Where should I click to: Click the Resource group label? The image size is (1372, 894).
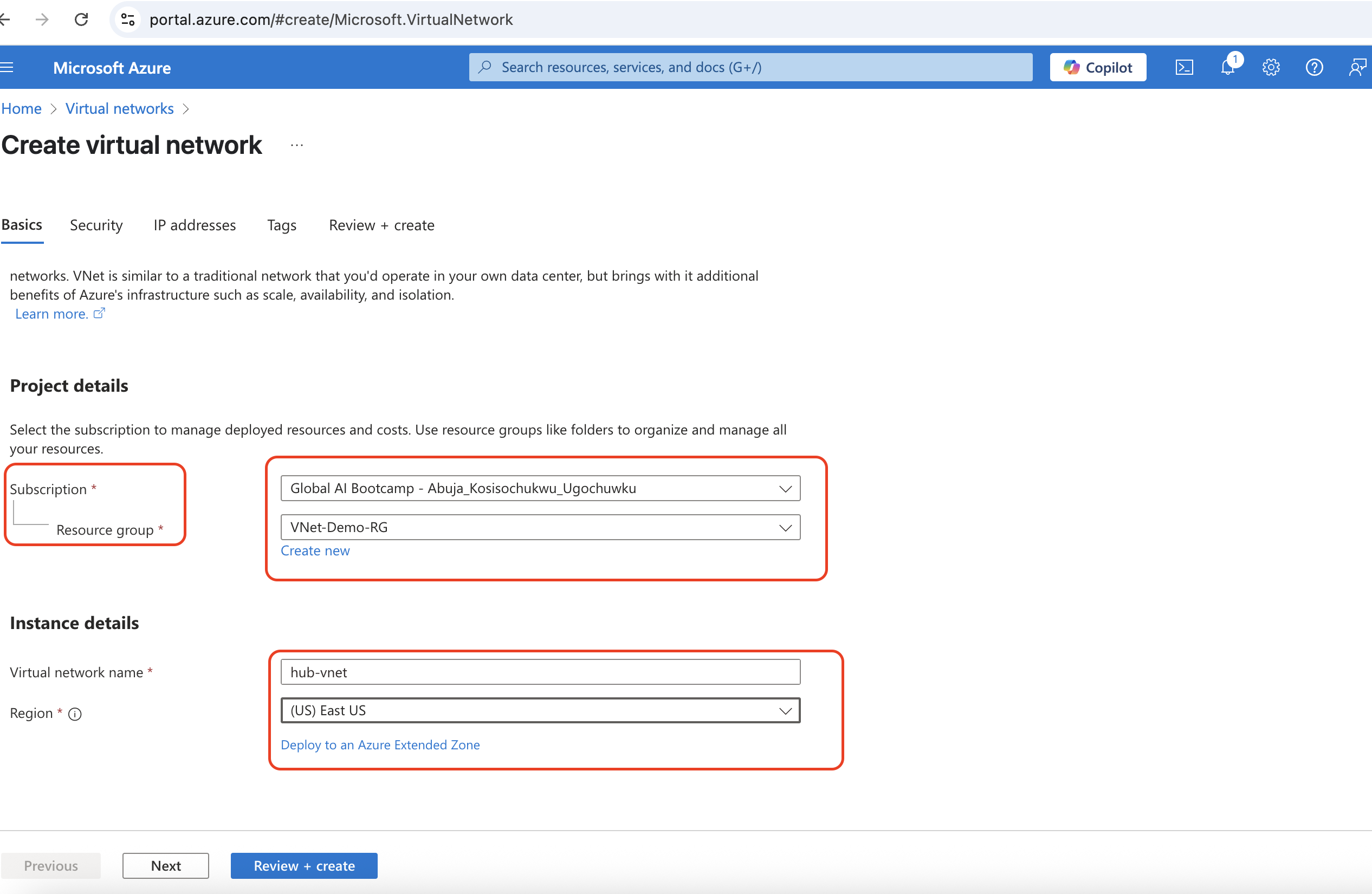pyautogui.click(x=105, y=530)
